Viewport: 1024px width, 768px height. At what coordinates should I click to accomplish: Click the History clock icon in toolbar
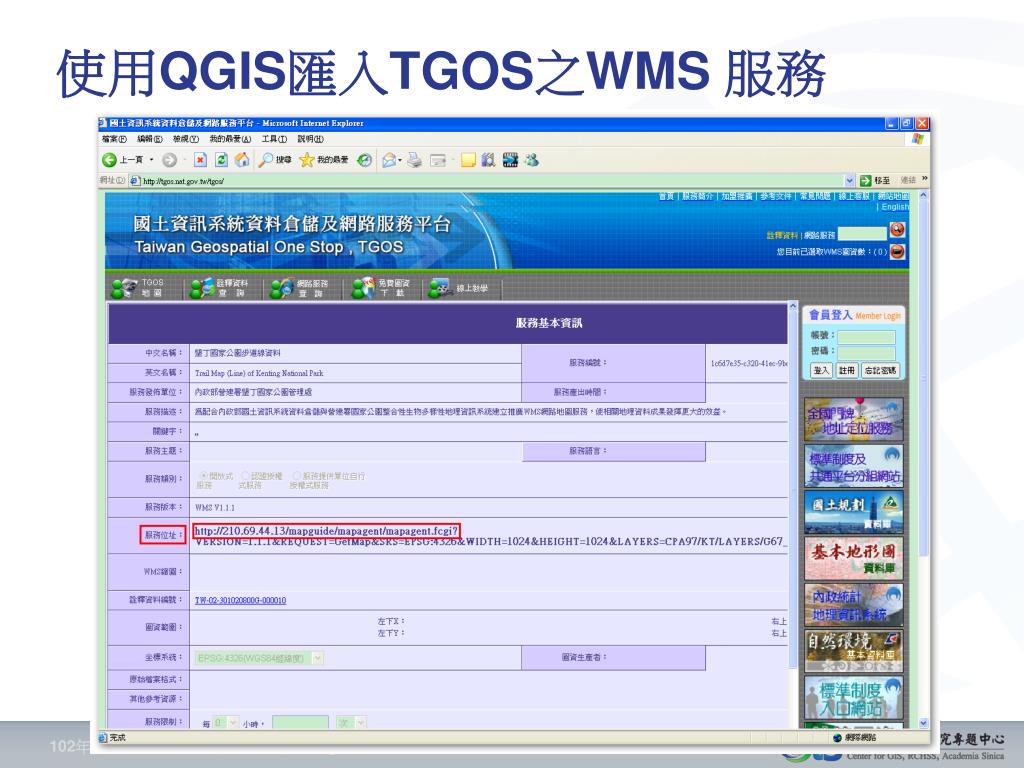(364, 160)
